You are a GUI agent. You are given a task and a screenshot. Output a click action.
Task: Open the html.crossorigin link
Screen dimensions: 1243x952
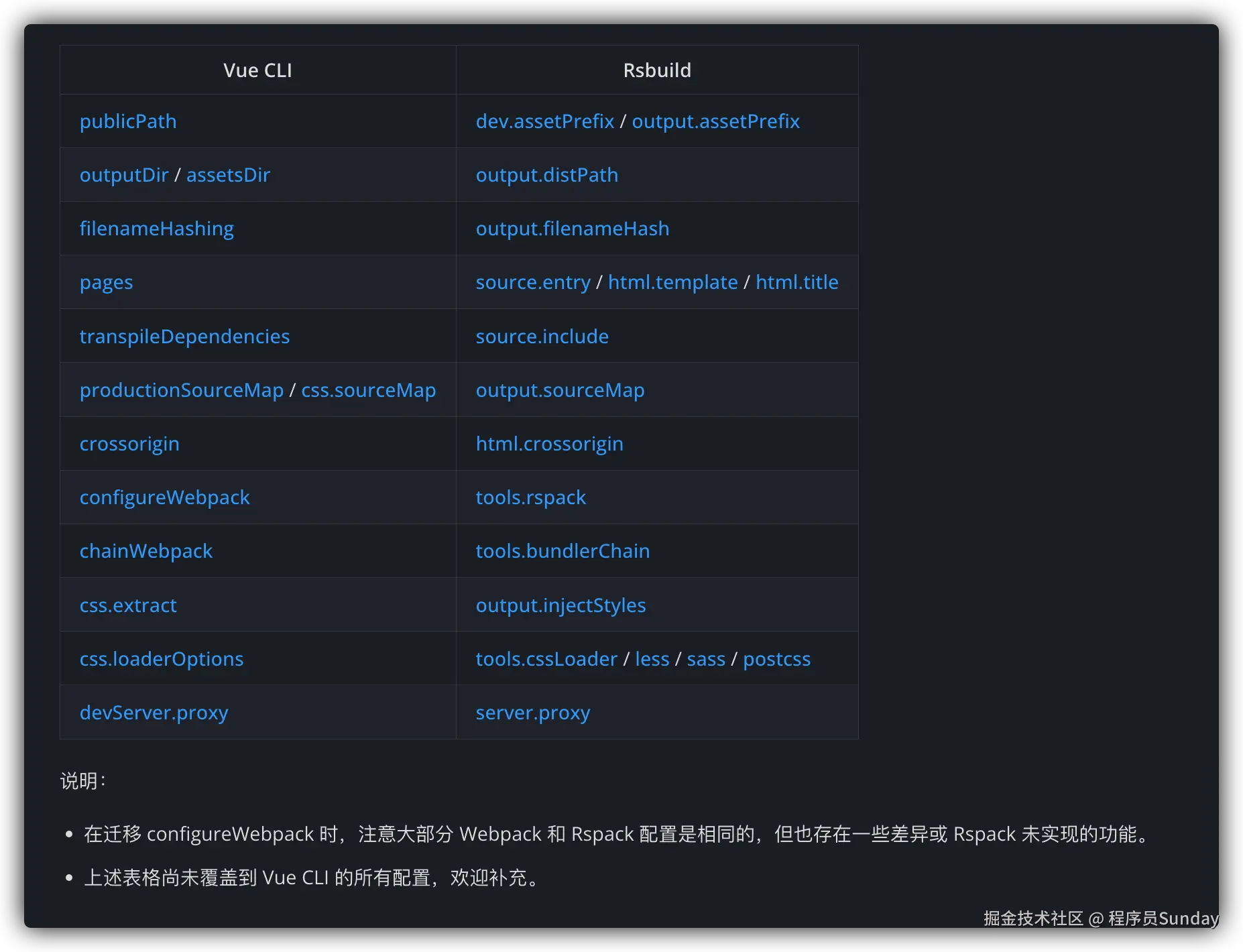(550, 443)
